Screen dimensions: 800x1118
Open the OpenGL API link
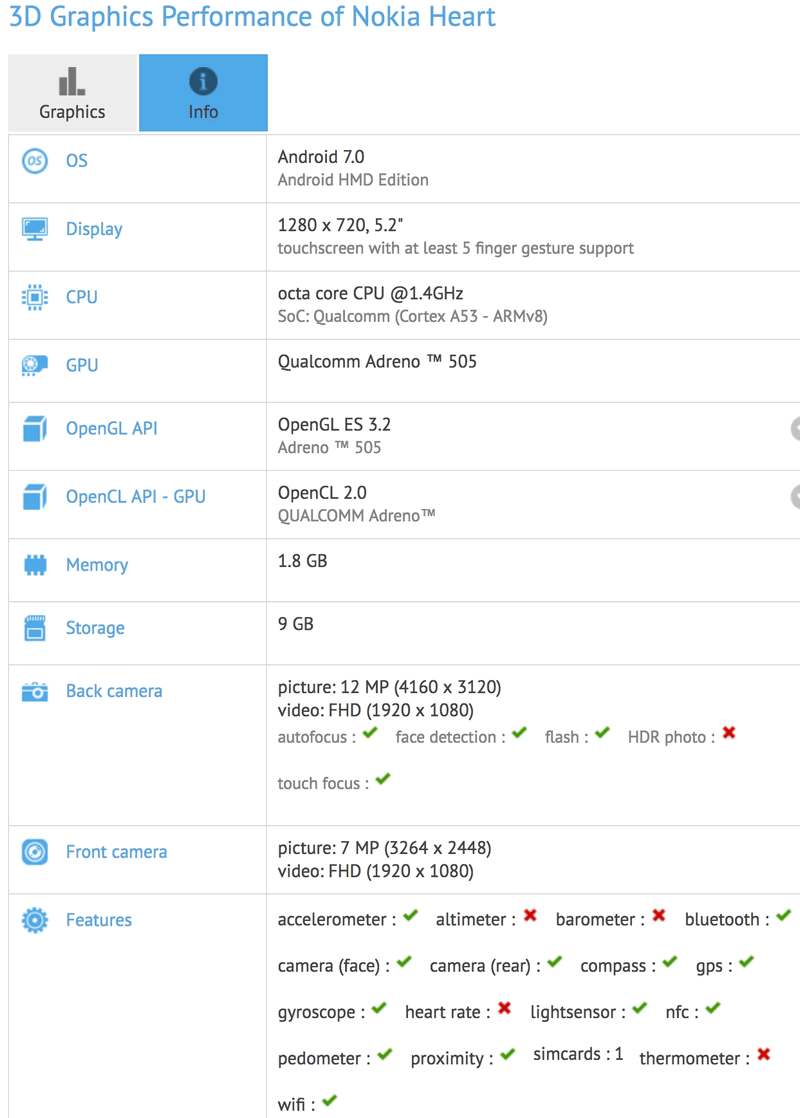112,428
